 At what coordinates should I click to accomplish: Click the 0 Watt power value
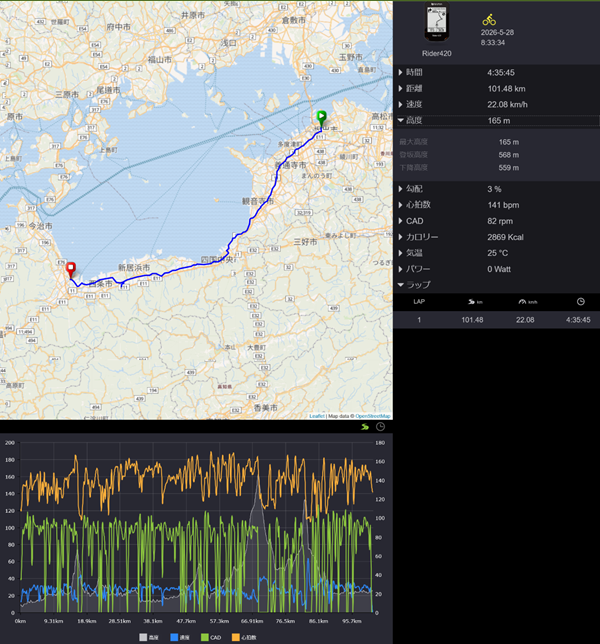click(499, 269)
